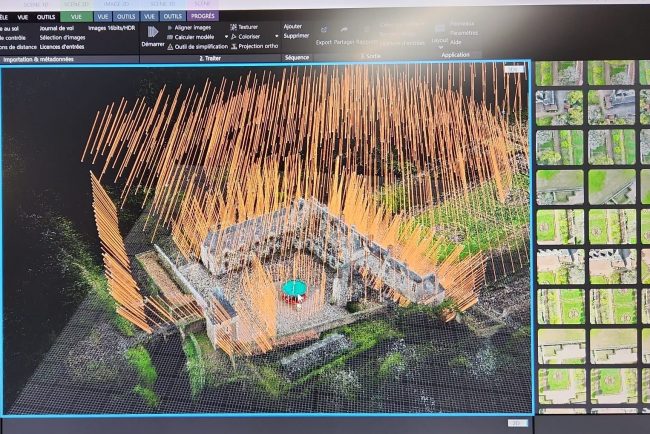The width and height of the screenshot is (650, 434).
Task: Click the Partager label
Action: (344, 42)
